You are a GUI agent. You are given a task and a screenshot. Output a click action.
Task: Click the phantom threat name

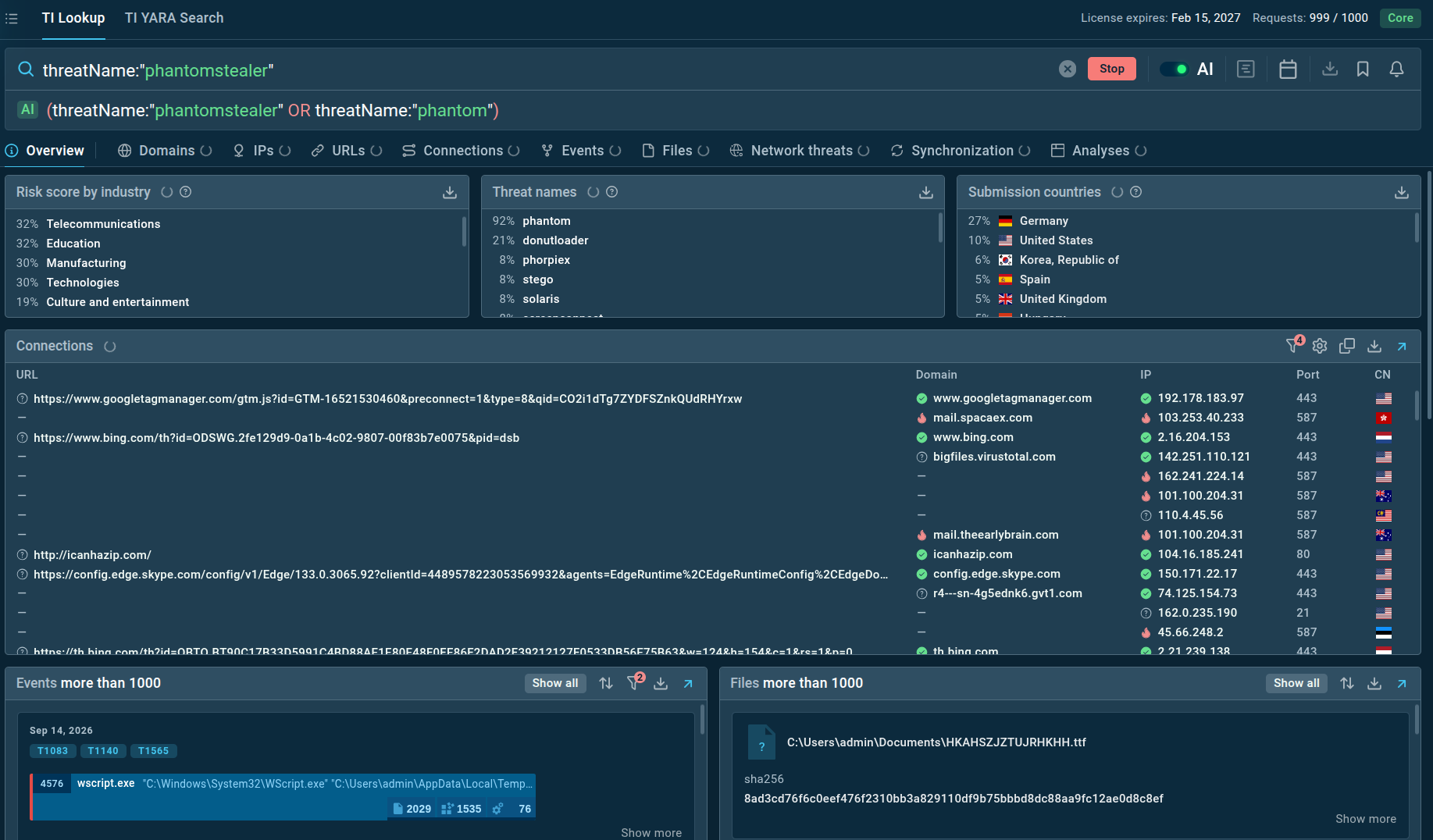[547, 221]
